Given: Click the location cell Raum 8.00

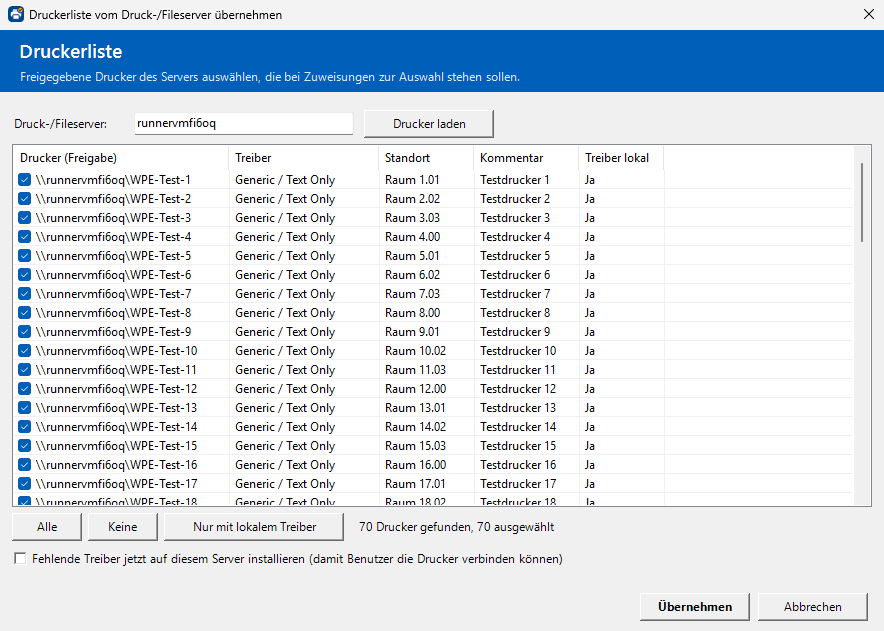Looking at the screenshot, I should pos(413,313).
